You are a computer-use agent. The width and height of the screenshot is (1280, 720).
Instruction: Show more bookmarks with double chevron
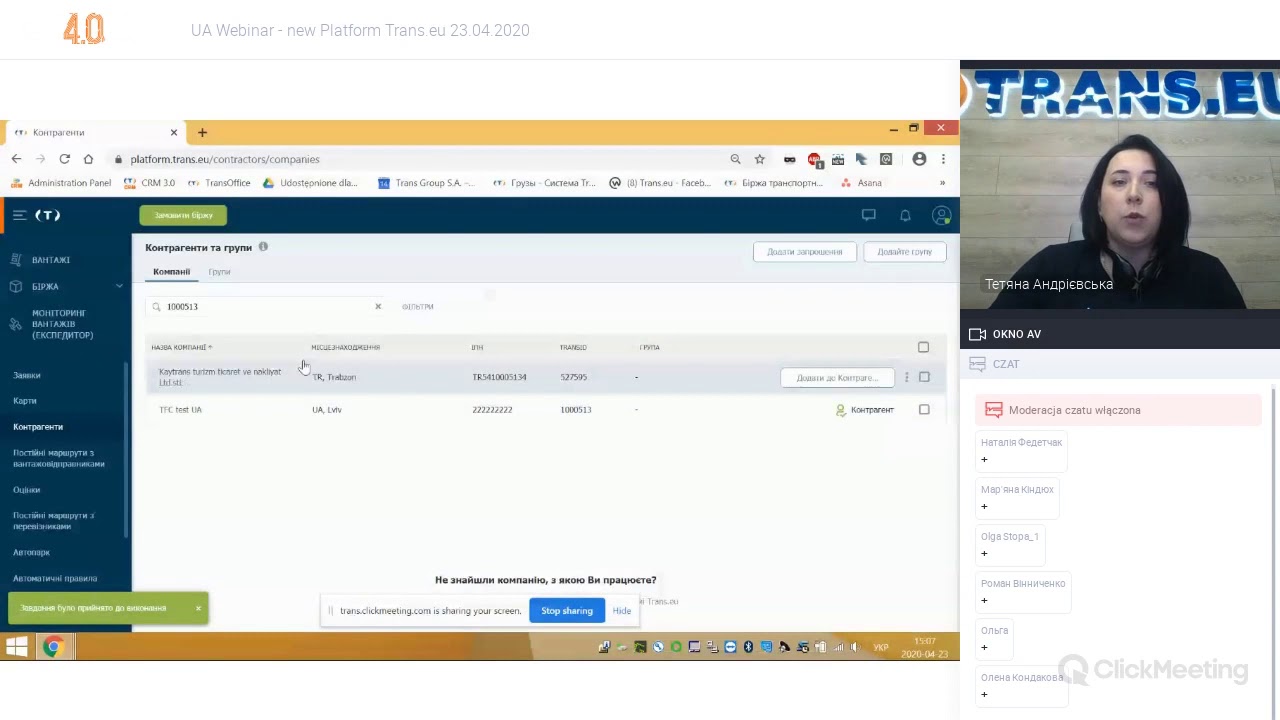pyautogui.click(x=942, y=183)
